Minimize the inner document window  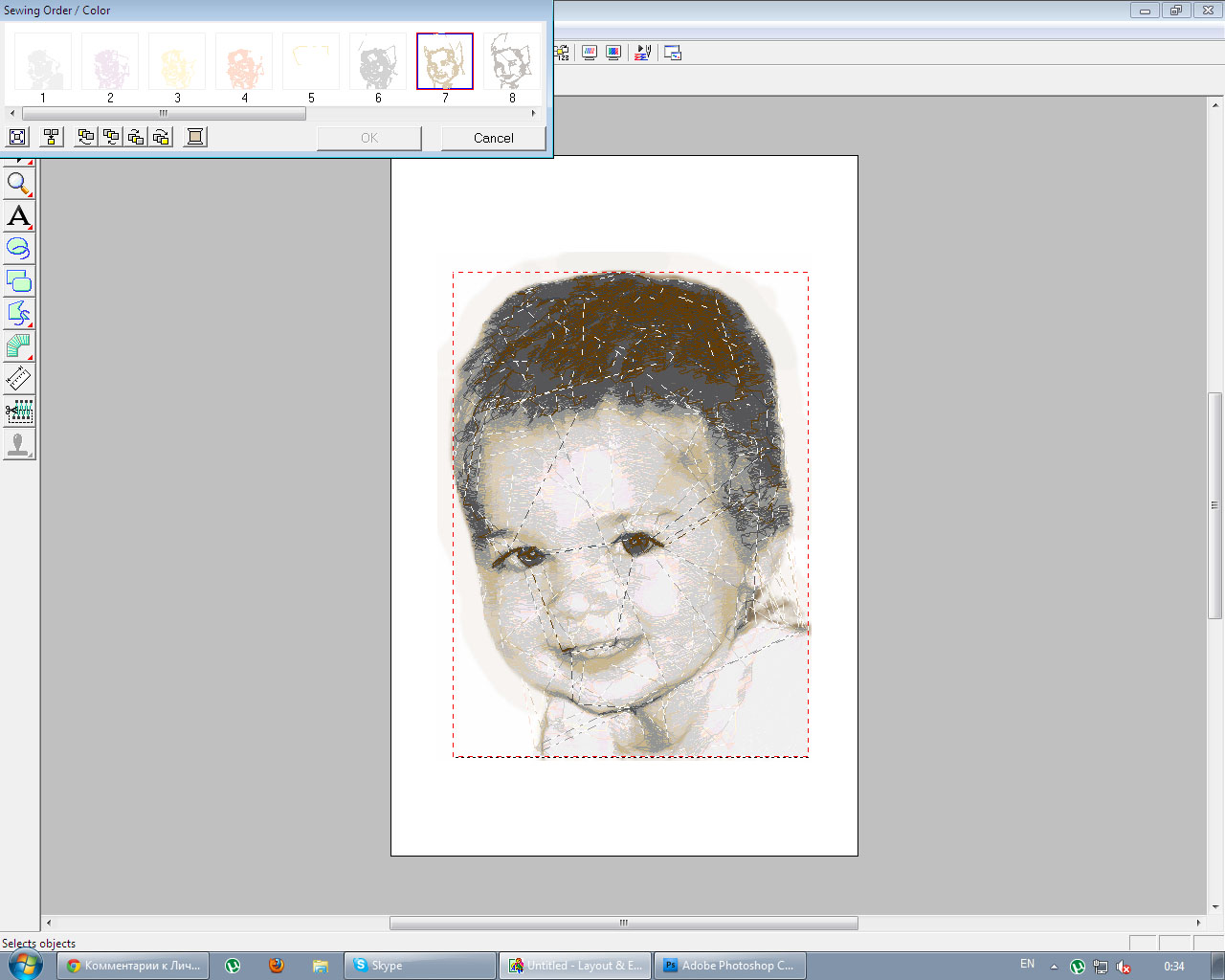[x=1145, y=11]
